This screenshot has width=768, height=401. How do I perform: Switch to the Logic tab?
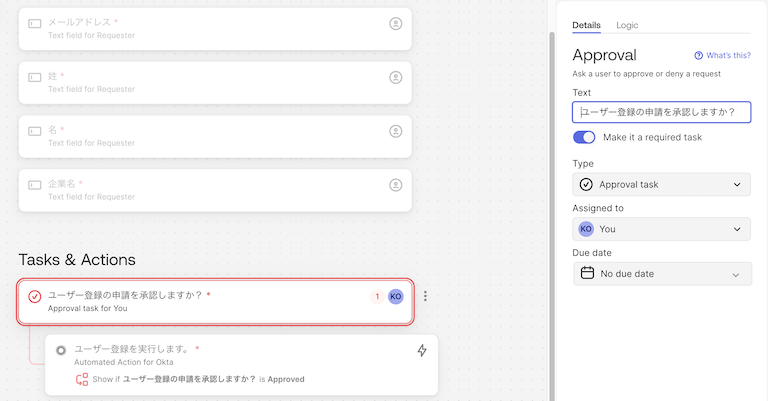[x=627, y=25]
